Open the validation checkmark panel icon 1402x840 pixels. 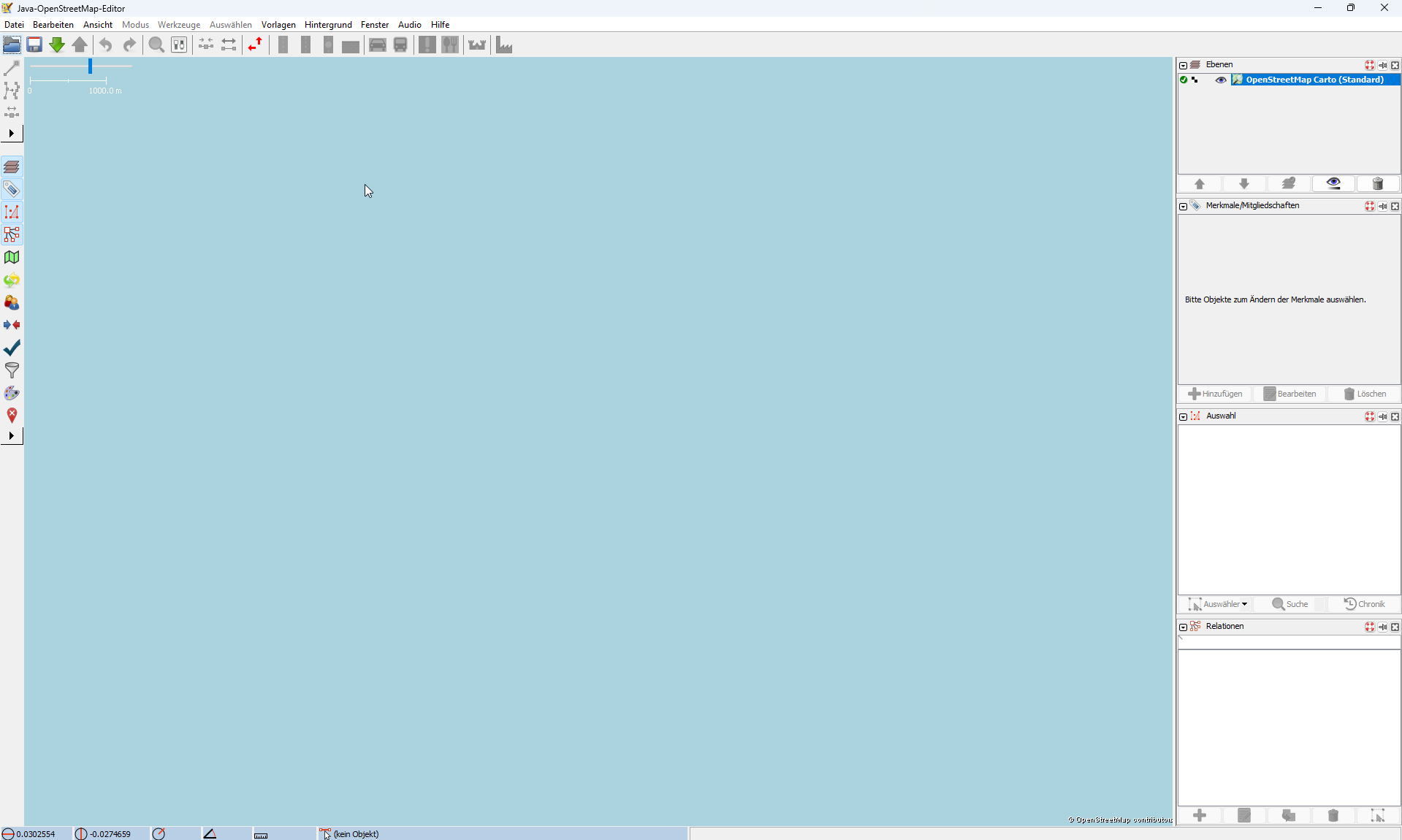[12, 348]
